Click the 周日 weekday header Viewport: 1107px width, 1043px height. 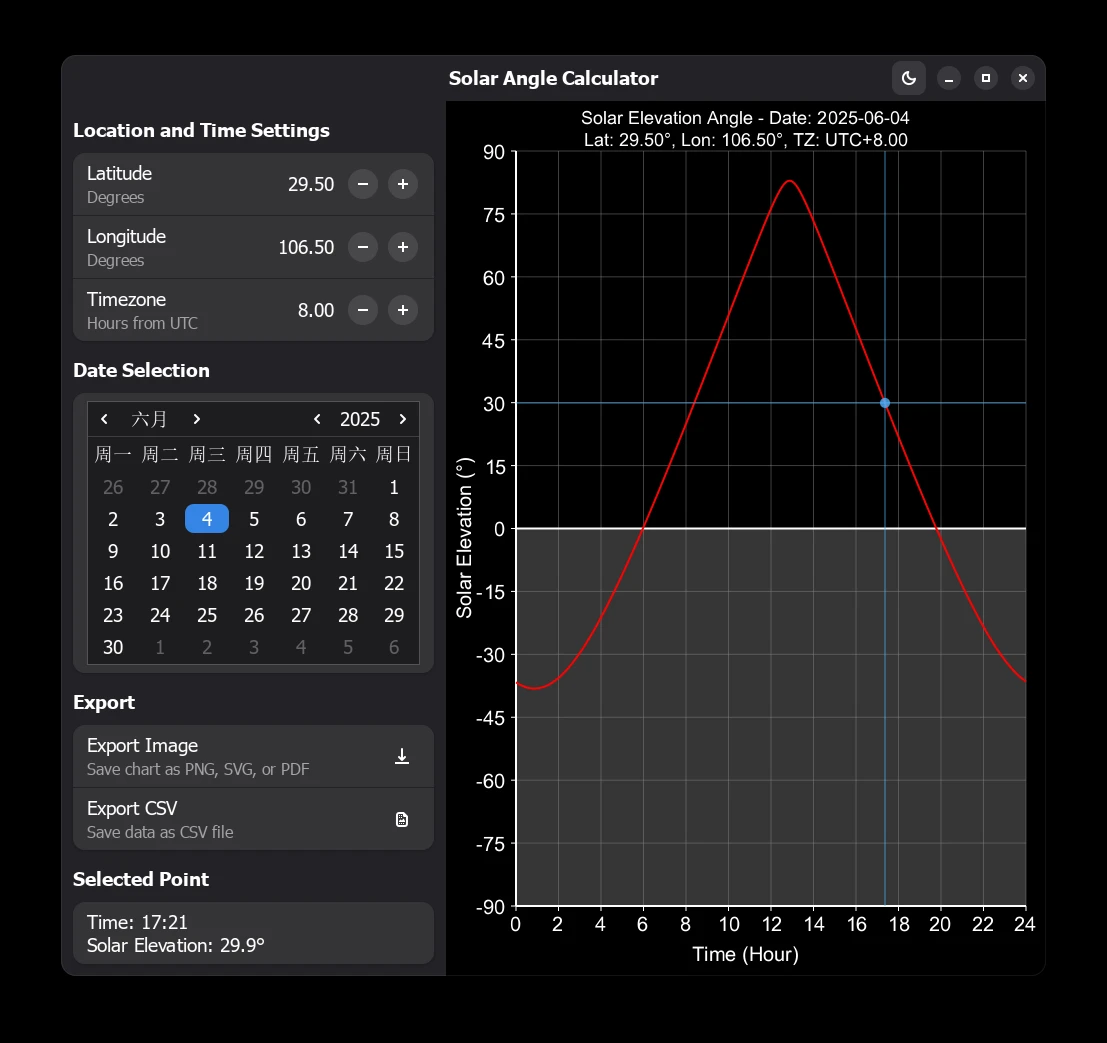coord(394,454)
